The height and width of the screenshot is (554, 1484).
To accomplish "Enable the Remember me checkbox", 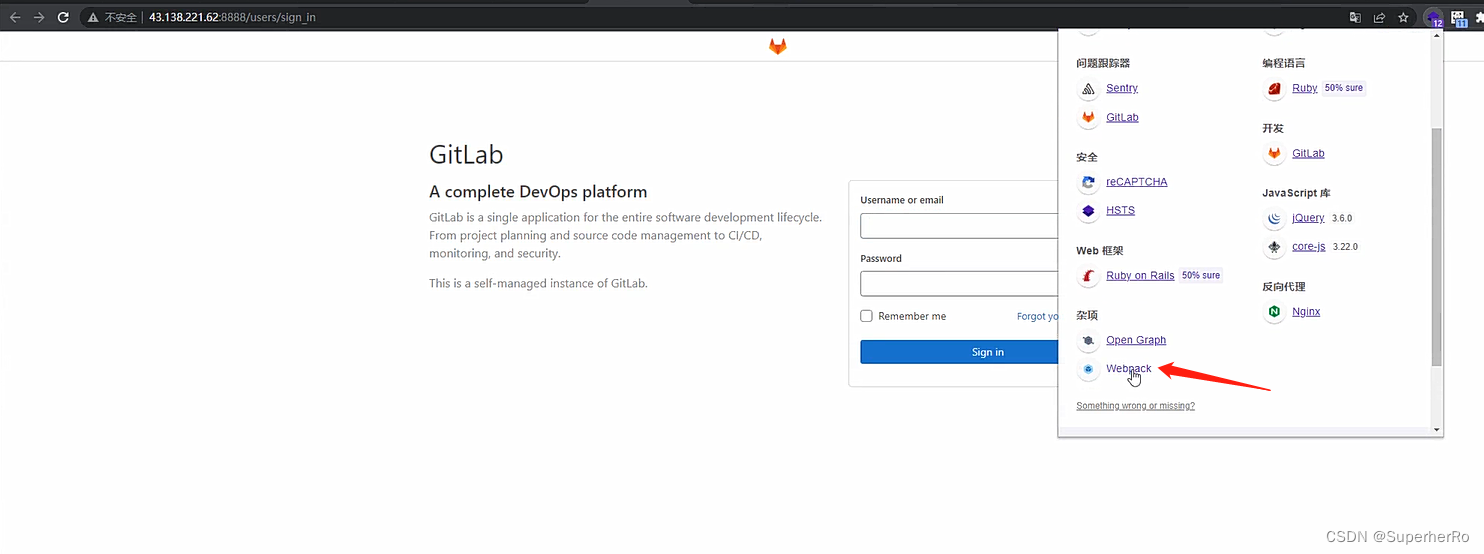I will coord(867,316).
